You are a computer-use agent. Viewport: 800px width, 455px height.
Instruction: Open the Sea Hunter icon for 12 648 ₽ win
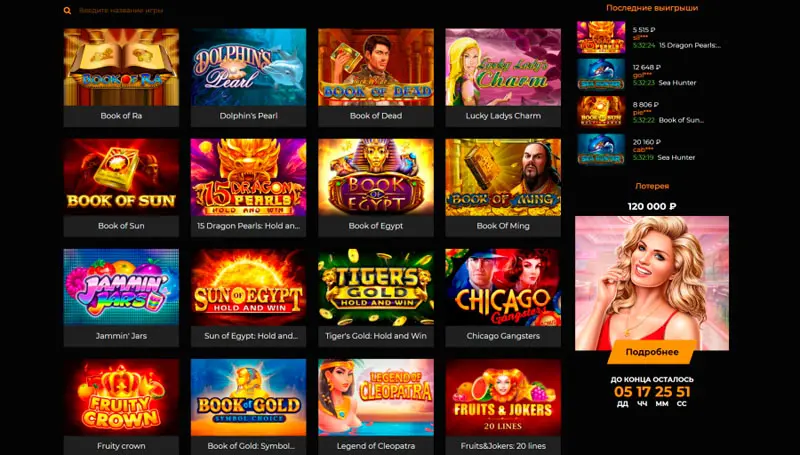click(601, 74)
